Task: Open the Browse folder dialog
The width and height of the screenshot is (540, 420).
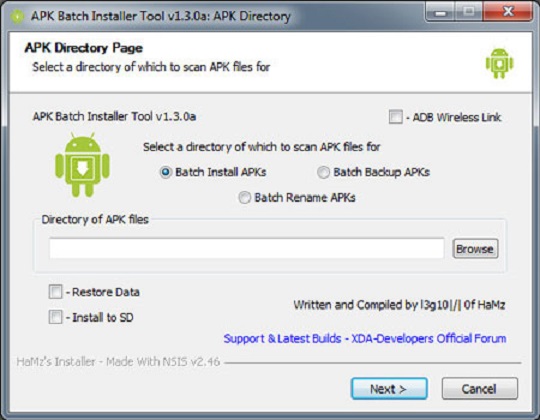Action: click(475, 249)
